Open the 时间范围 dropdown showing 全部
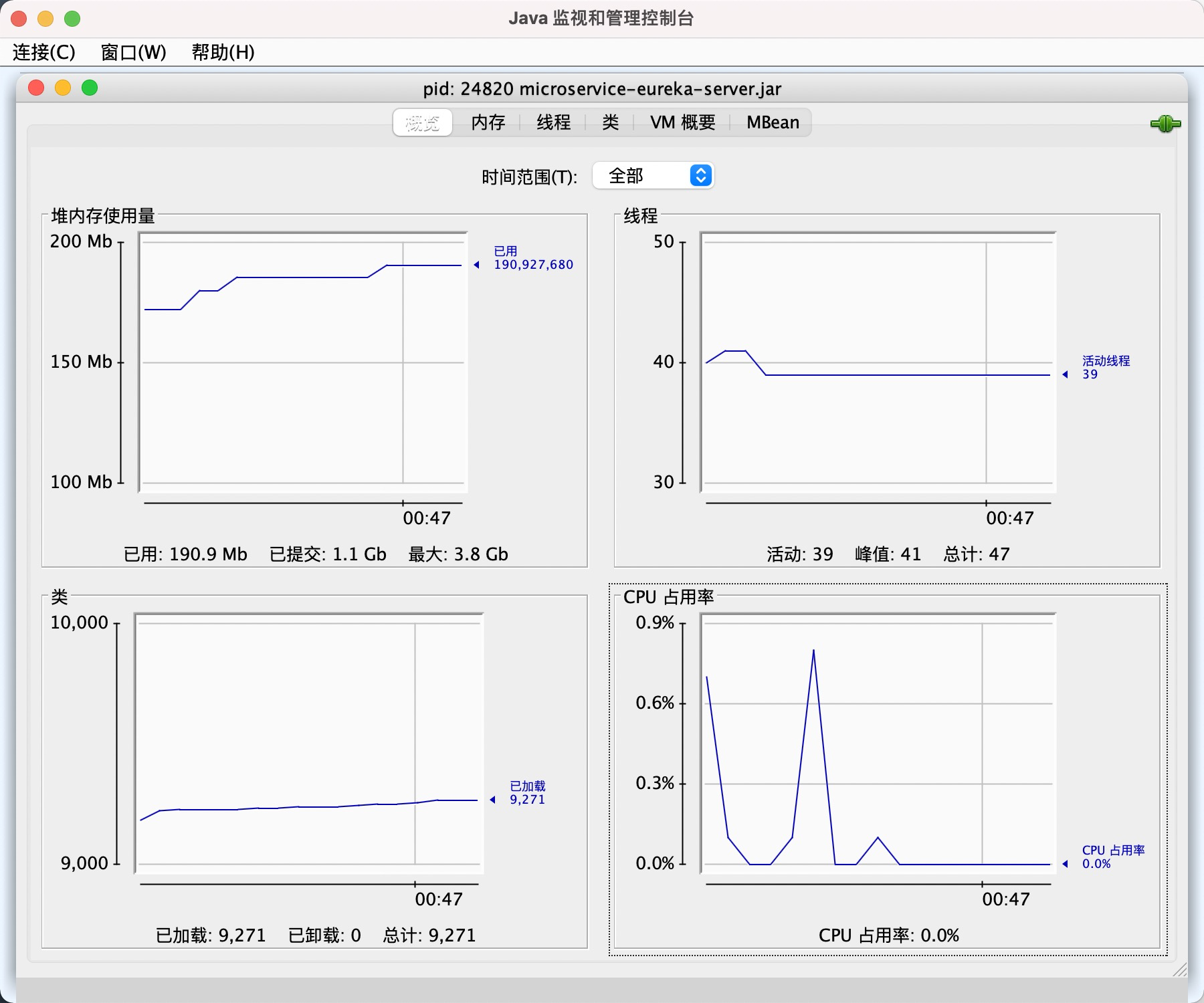 654,176
